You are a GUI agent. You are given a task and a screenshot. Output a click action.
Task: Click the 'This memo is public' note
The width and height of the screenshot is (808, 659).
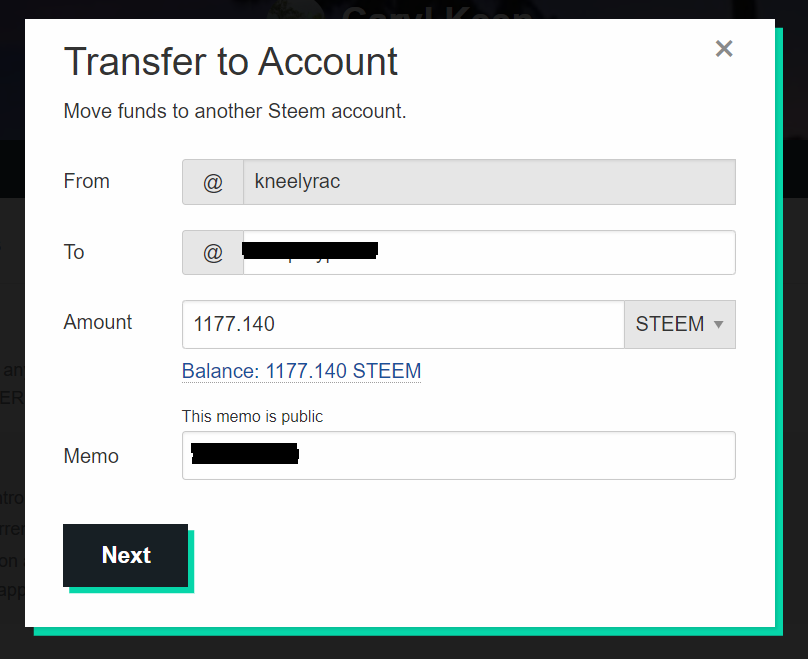tap(252, 416)
